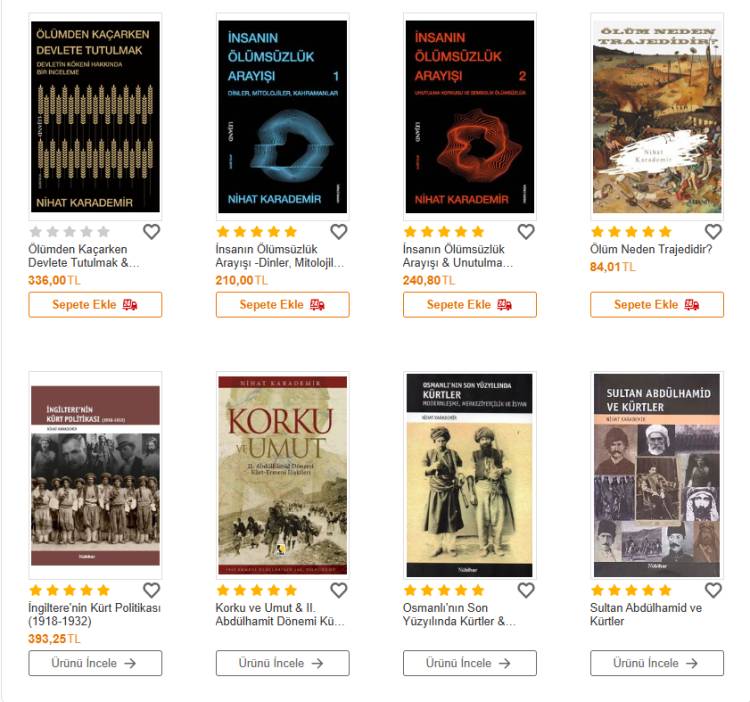The height and width of the screenshot is (702, 750).
Task: Click Ürünü İncele for Korku ve Umut
Action: point(283,663)
